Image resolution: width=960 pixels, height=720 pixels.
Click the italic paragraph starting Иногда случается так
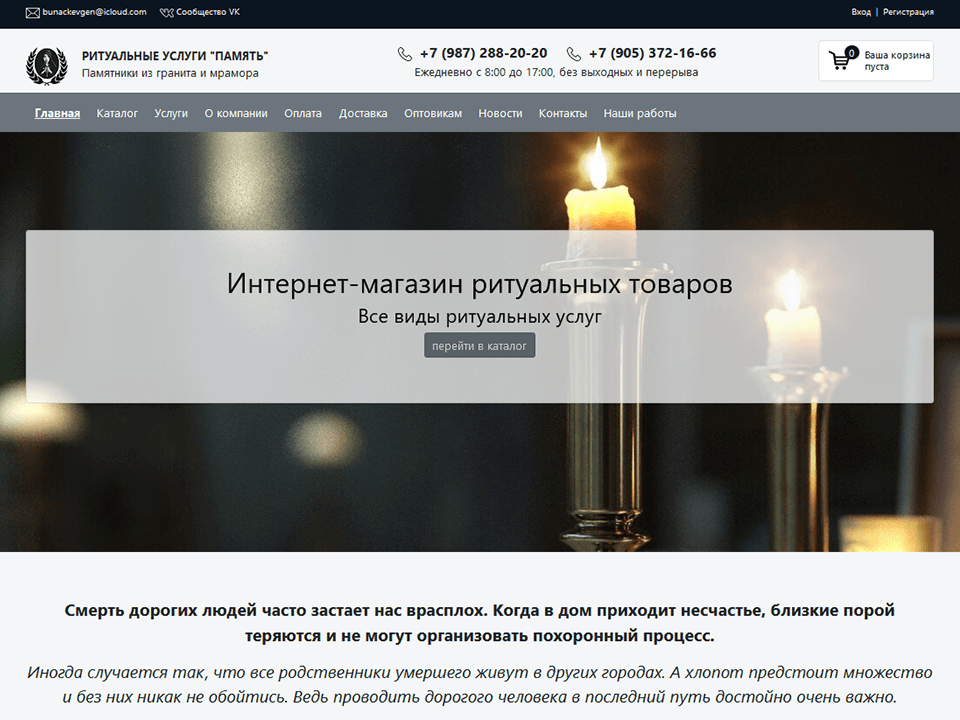(x=479, y=684)
